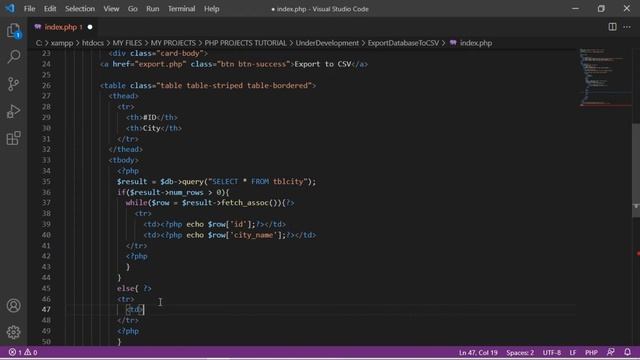
Task: Open the File menu
Action: pos(29,9)
